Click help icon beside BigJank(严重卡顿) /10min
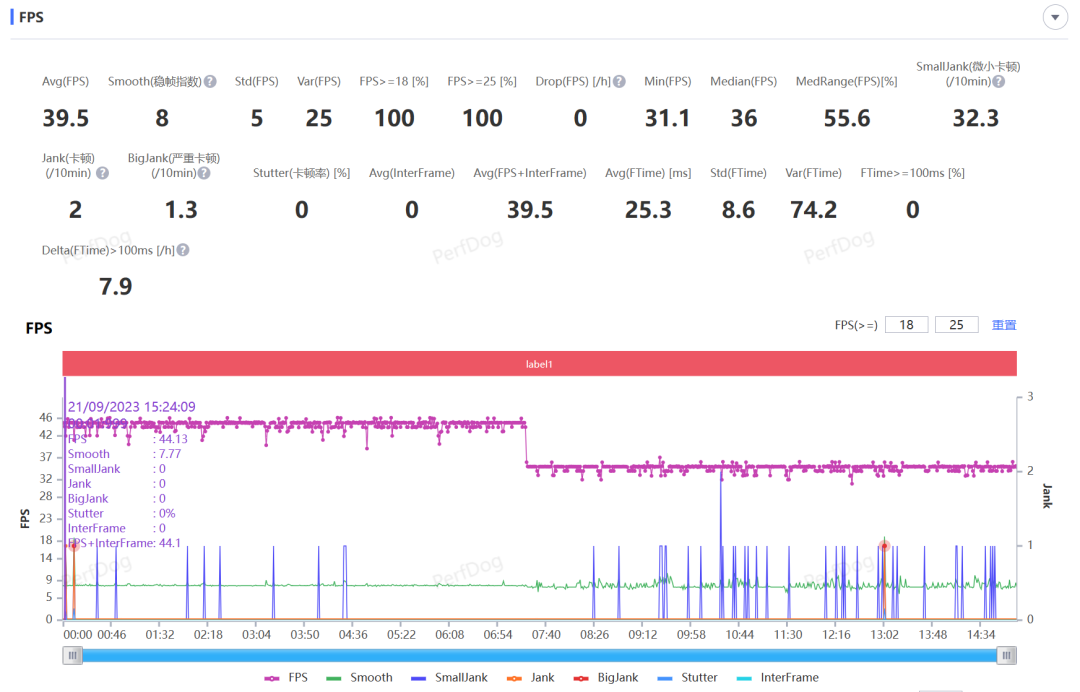Viewport: 1080px width, 692px height. coord(204,173)
